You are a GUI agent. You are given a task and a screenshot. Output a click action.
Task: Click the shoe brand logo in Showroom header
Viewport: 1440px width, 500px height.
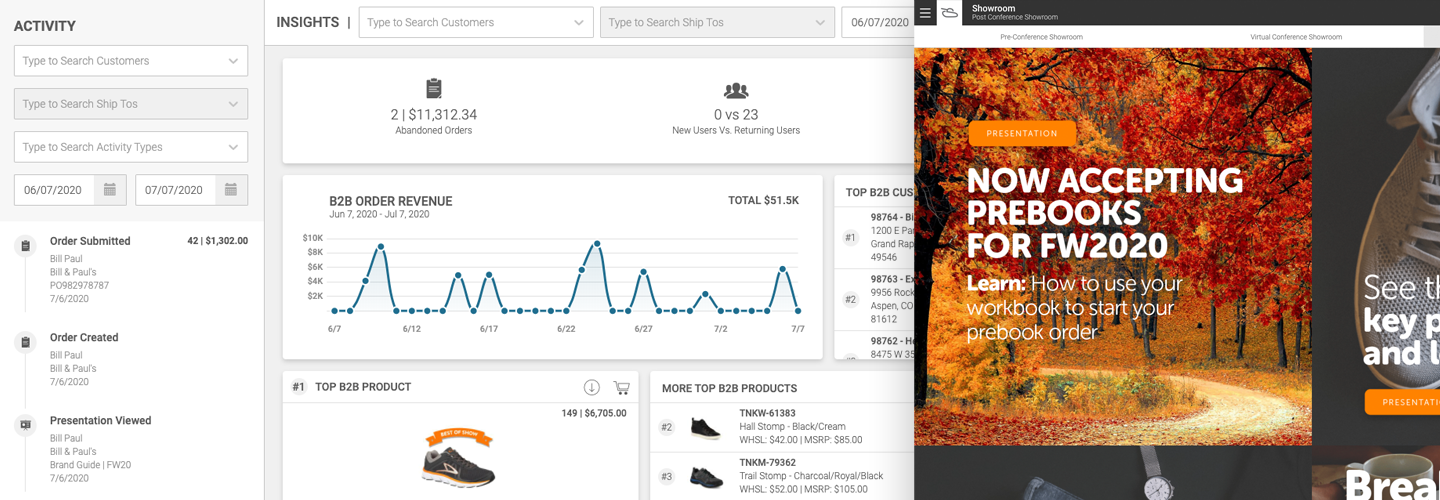[950, 13]
